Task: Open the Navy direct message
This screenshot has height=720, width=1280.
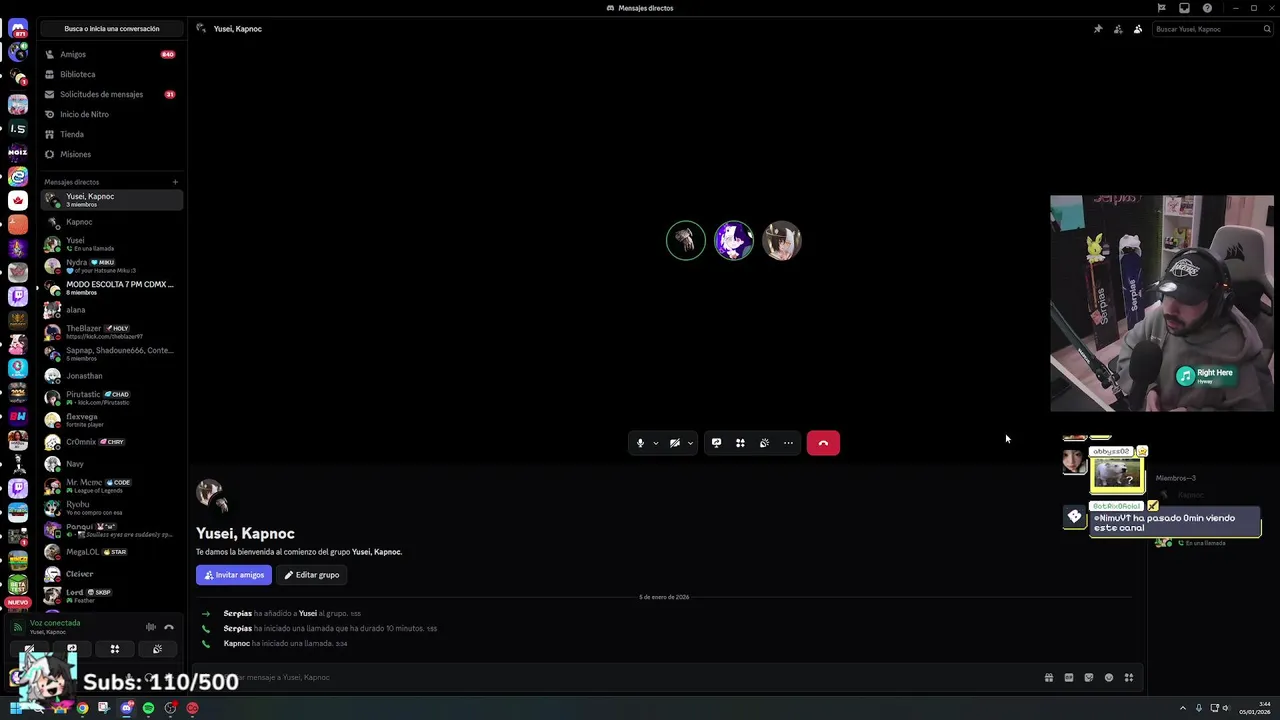Action: pyautogui.click(x=111, y=464)
